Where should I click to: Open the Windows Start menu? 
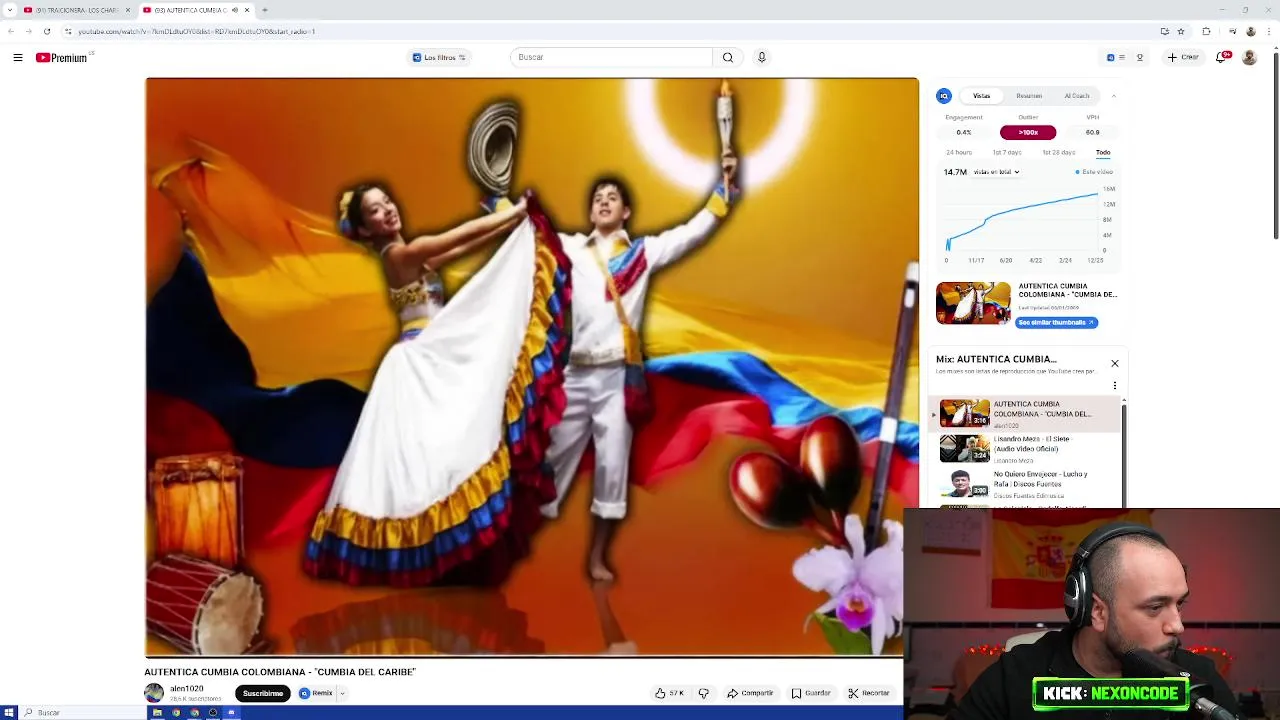tap(9, 712)
